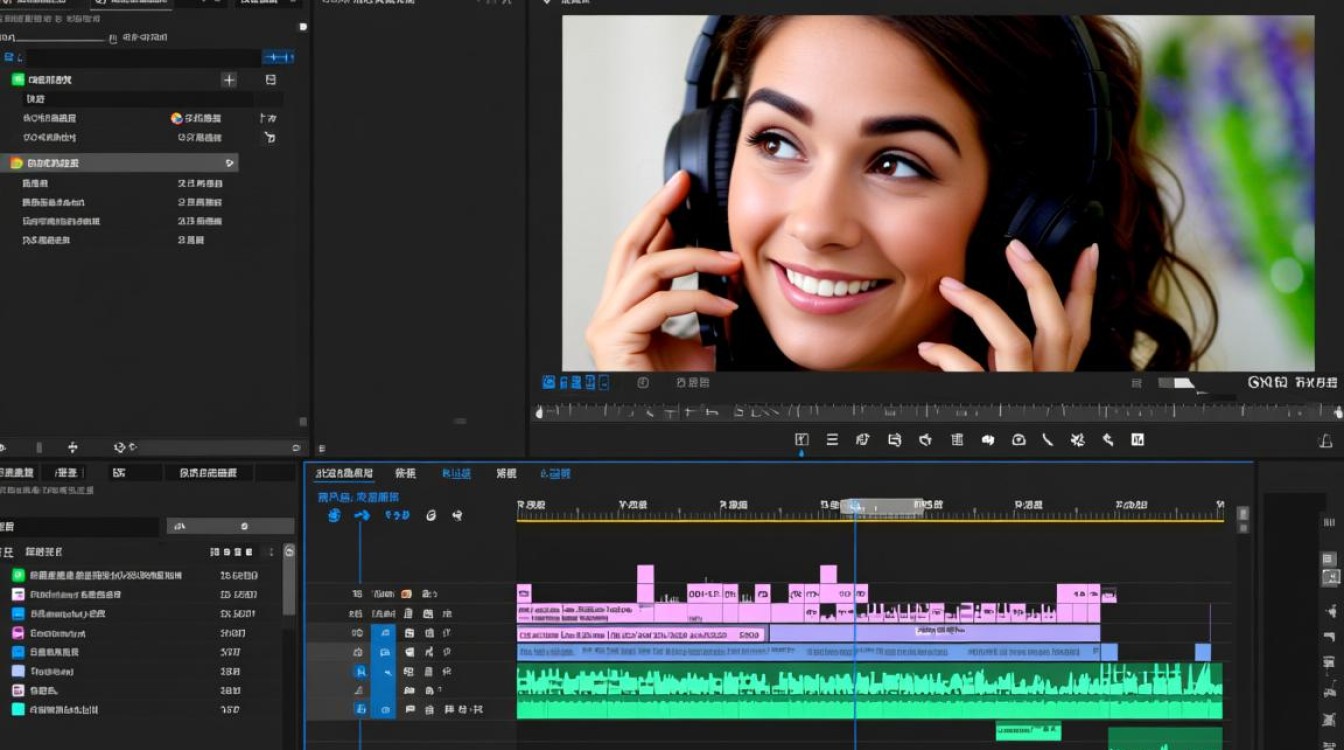
Task: Toggle the blue highlighted target button on the purple clip track
Action: (383, 633)
